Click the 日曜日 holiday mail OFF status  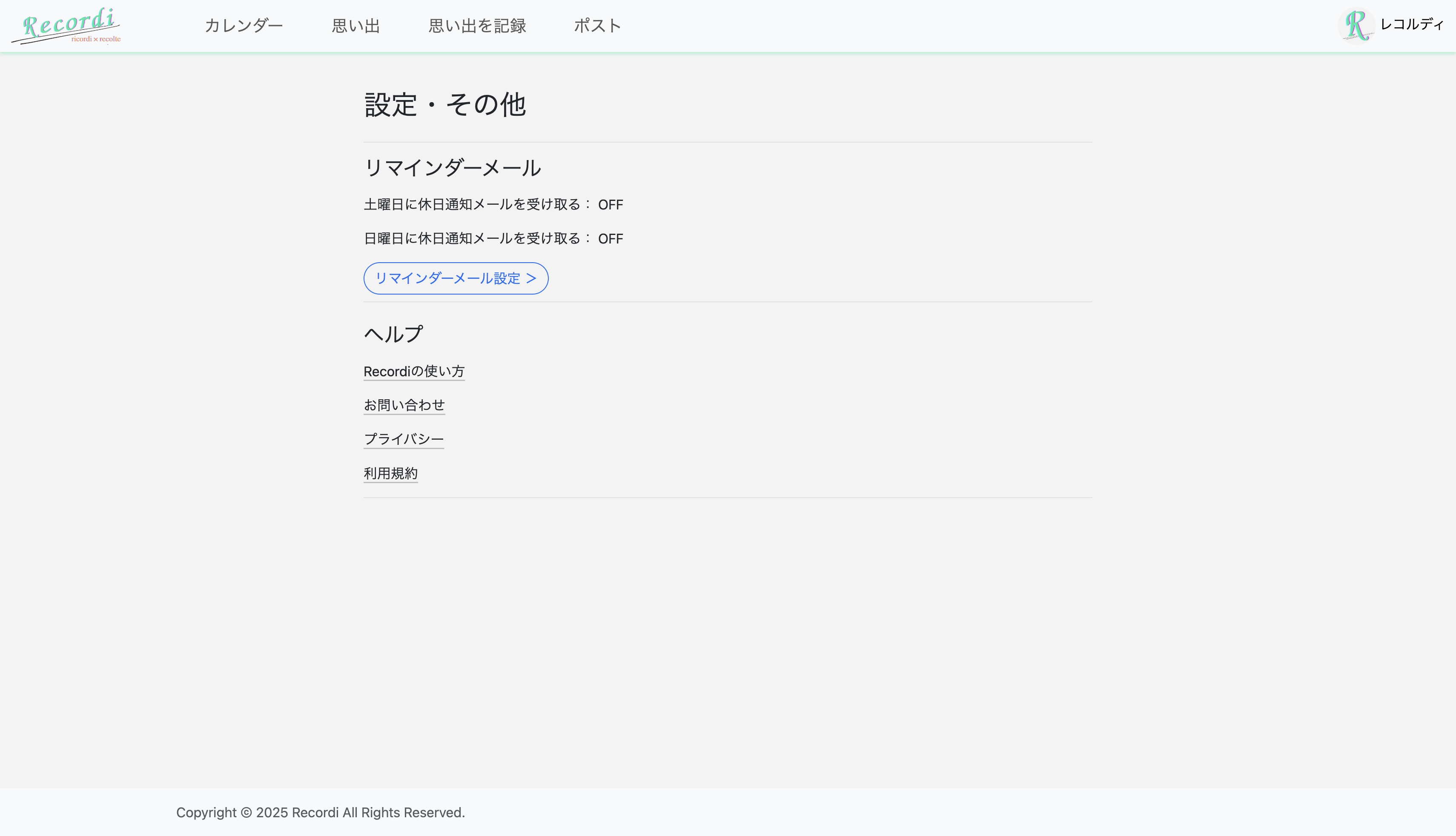tap(610, 239)
